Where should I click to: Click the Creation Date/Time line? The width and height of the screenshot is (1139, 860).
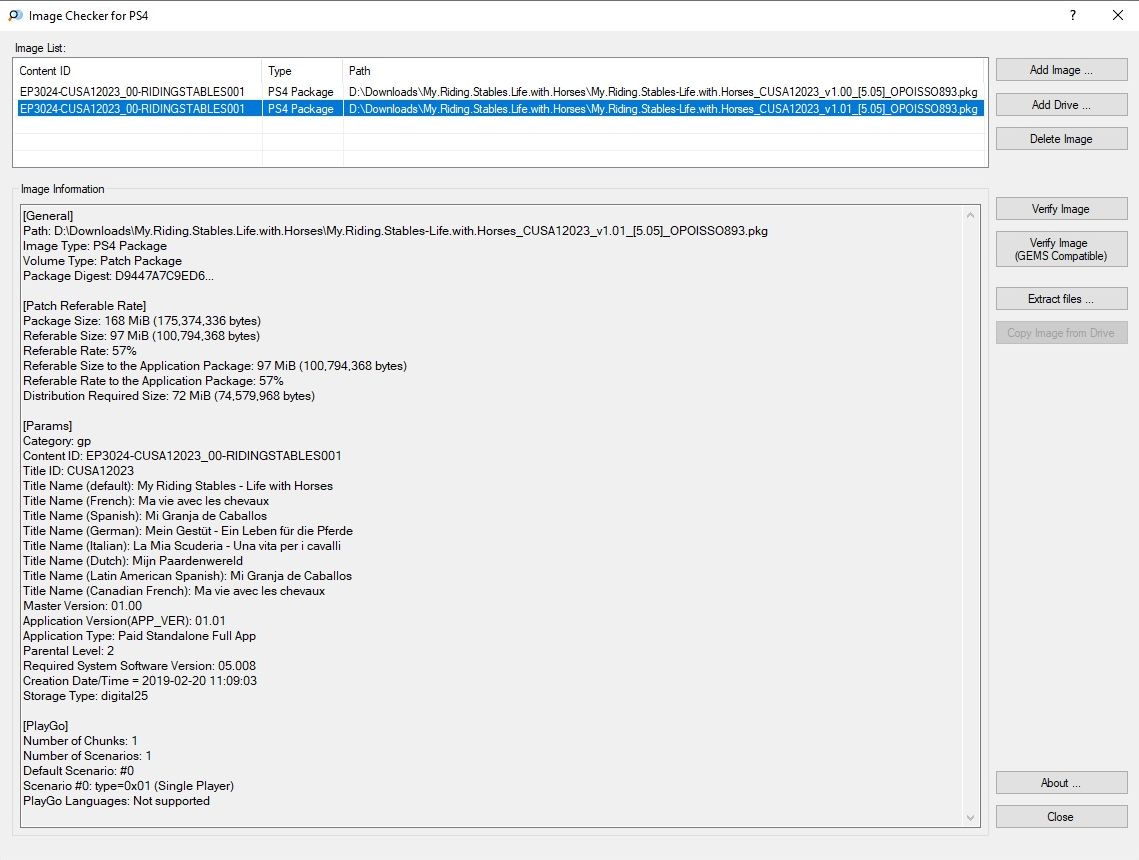pos(140,681)
